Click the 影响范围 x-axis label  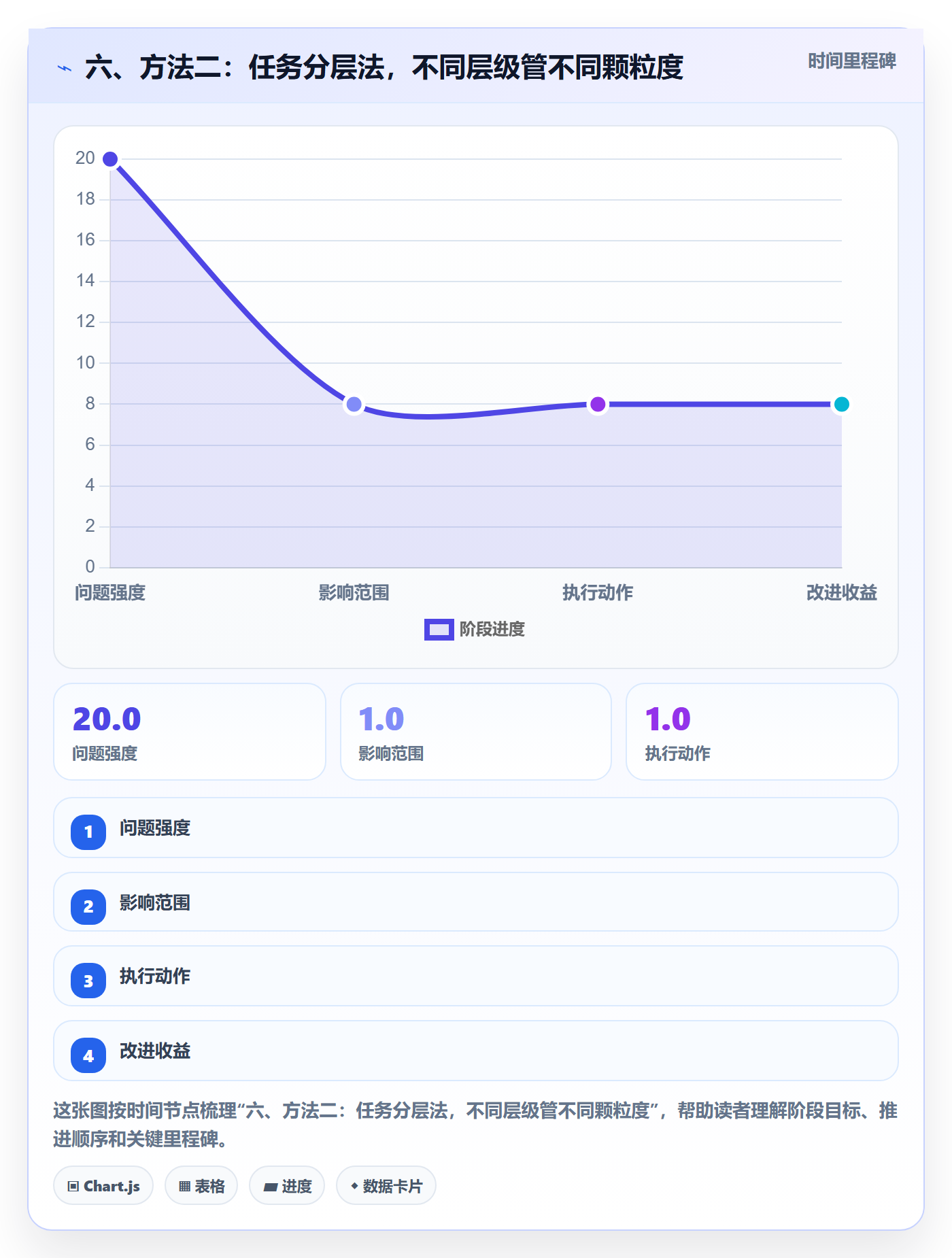coord(354,593)
